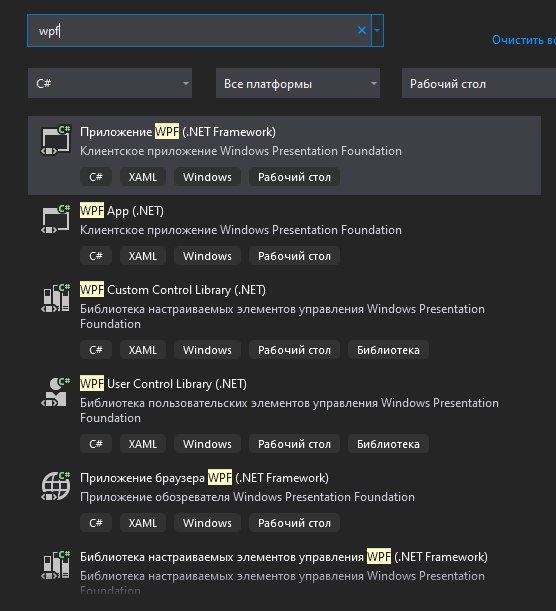Click C# tag under WPF App (.NET)
Screen dimensions: 556x611
96,256
